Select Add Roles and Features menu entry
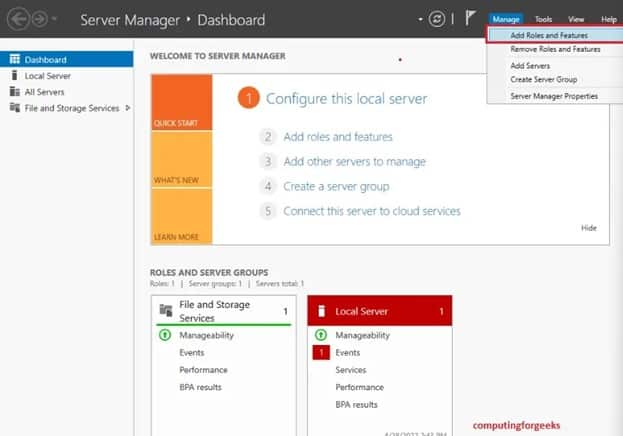Image resolution: width=623 pixels, height=436 pixels. click(x=549, y=35)
